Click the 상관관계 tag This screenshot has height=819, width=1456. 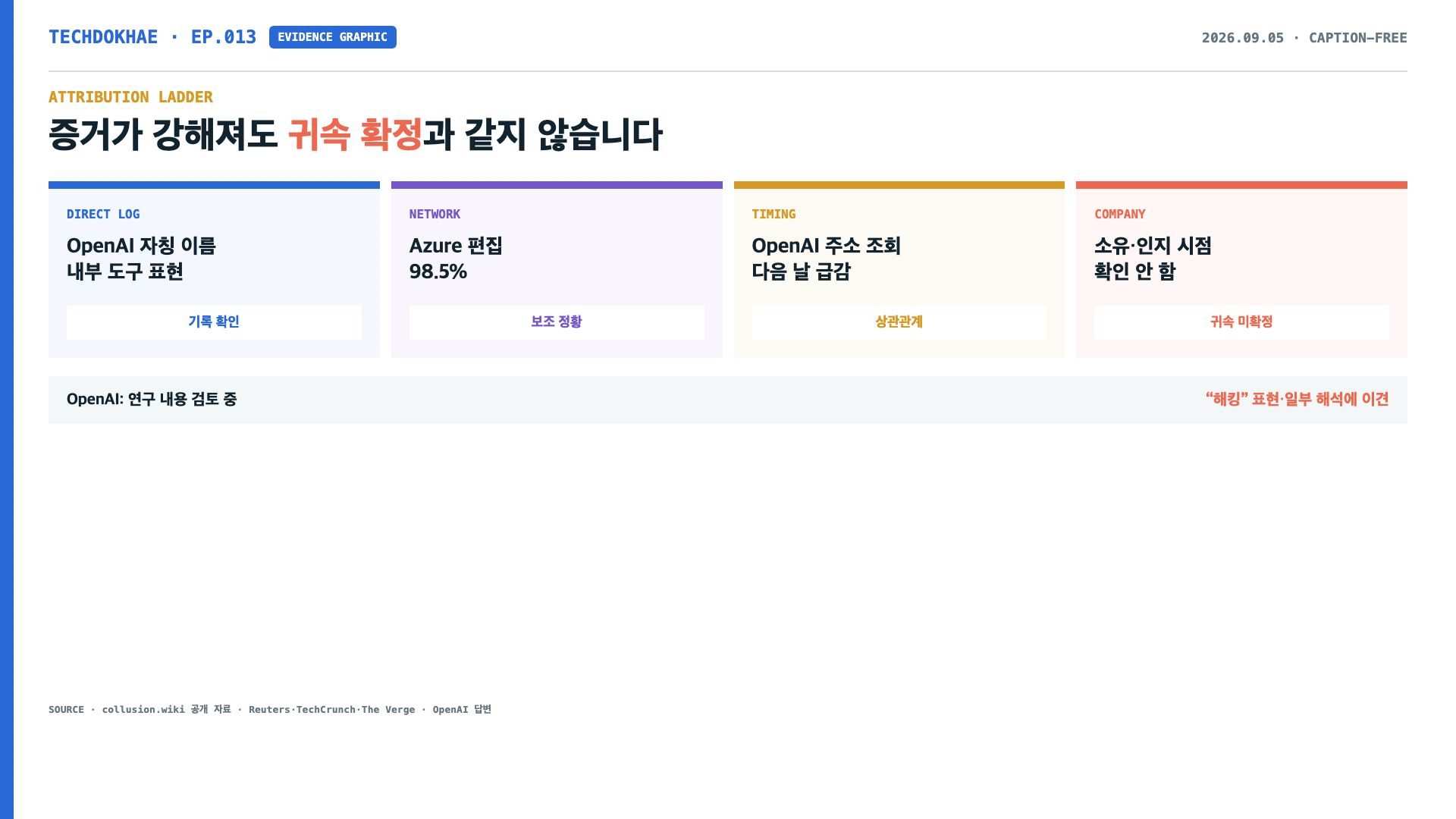899,322
